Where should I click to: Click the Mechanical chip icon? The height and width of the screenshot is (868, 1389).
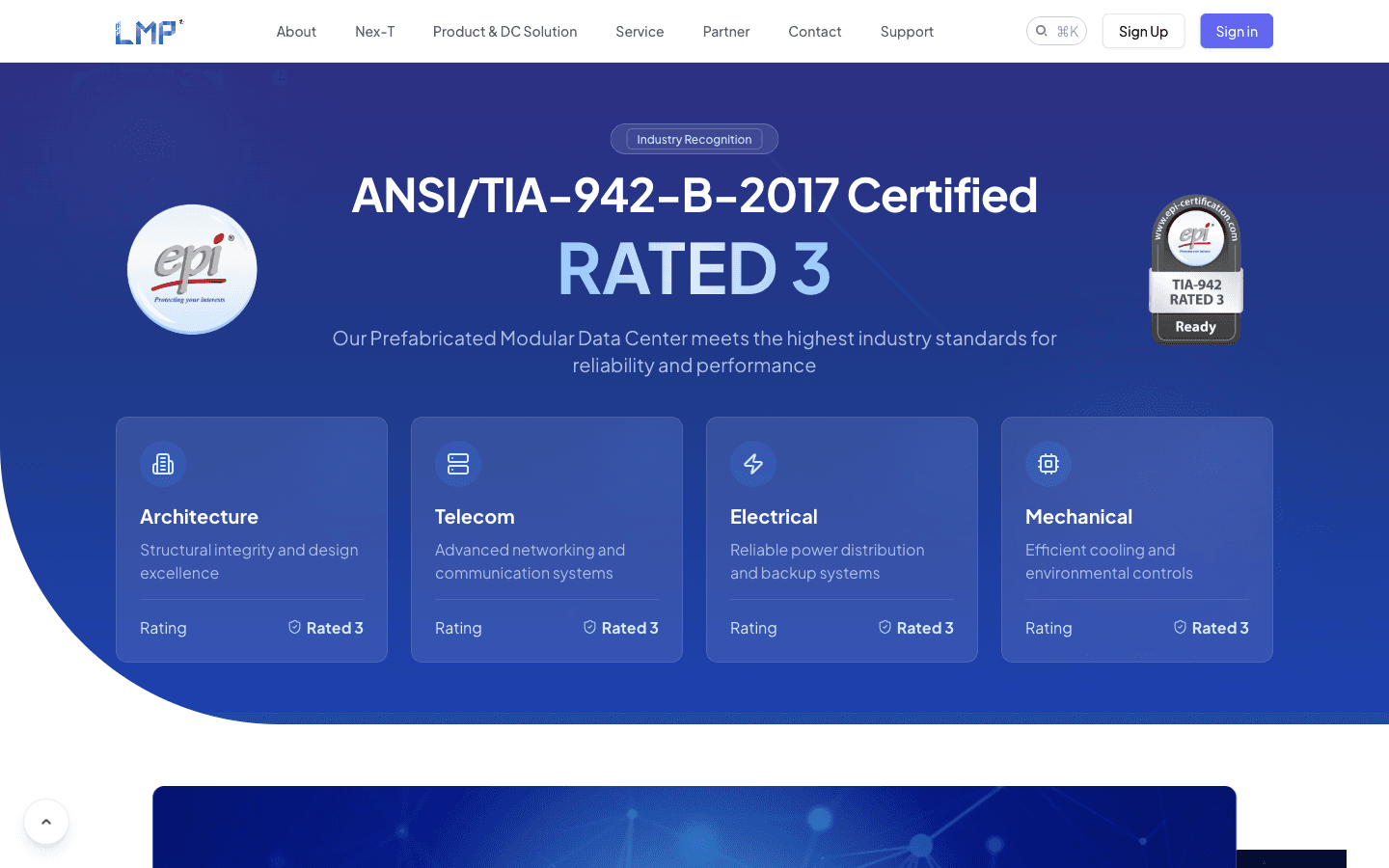click(x=1049, y=464)
